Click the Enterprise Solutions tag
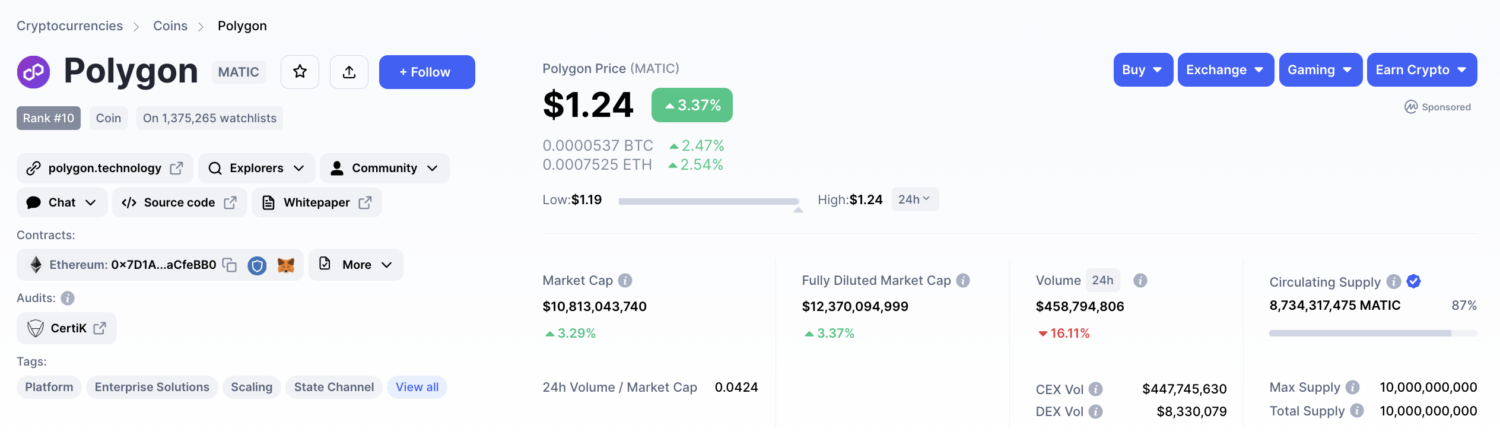Image resolution: width=1500 pixels, height=438 pixels. point(152,387)
